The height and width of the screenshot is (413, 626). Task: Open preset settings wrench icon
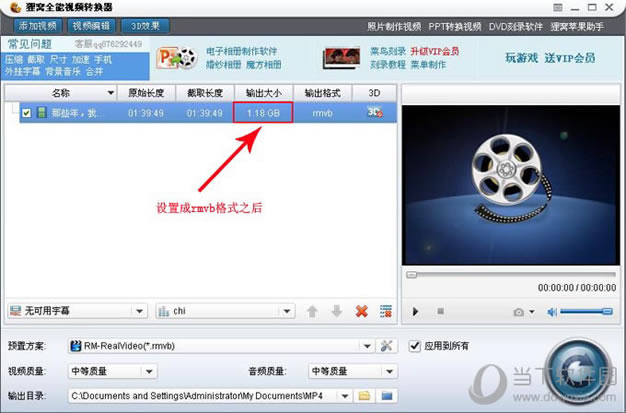387,346
